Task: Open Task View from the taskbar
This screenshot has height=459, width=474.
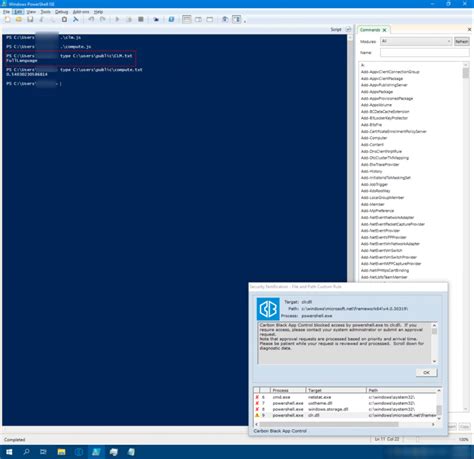Action: [43, 452]
